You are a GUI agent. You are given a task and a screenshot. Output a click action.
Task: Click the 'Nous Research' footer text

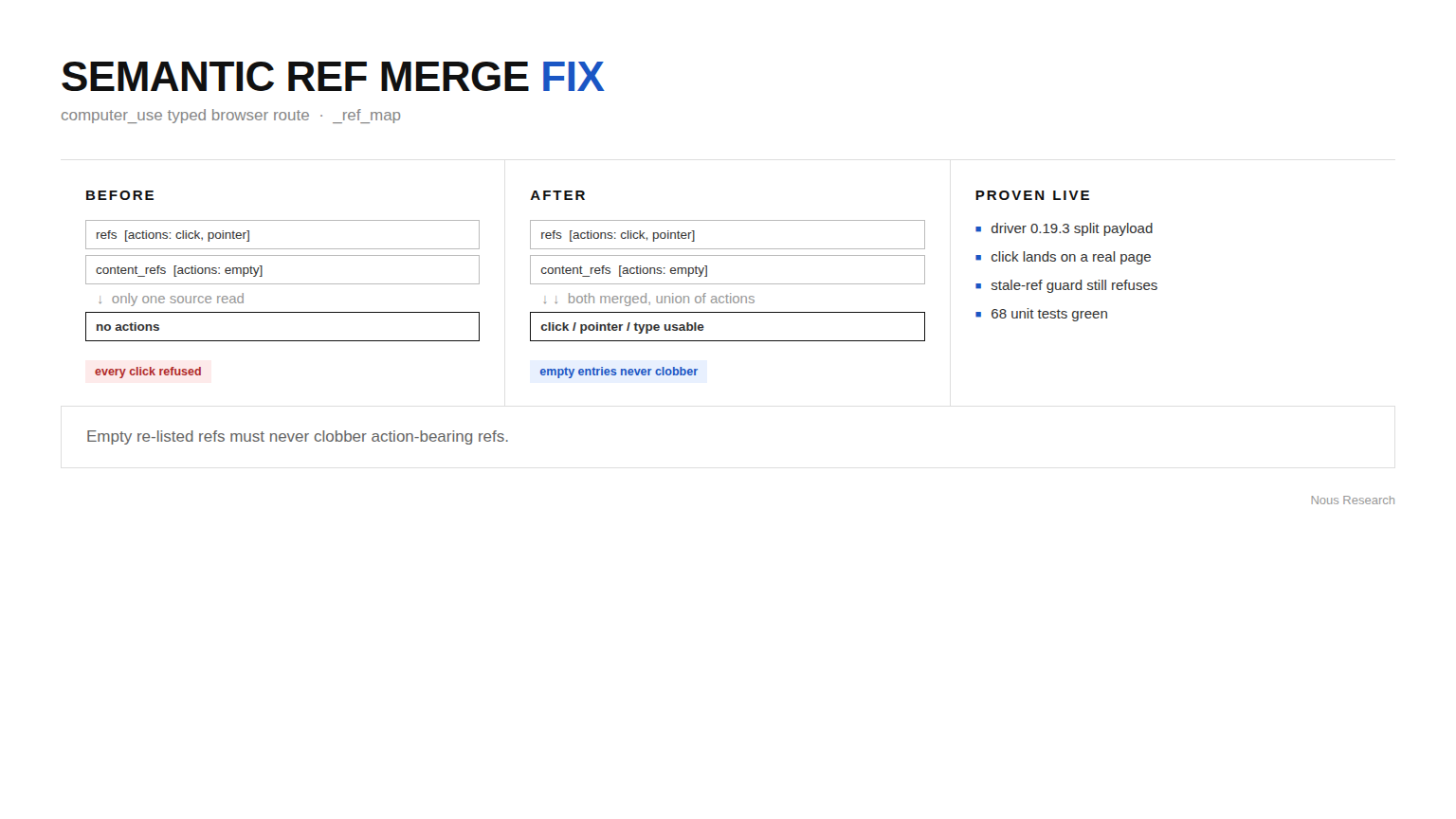(1353, 500)
